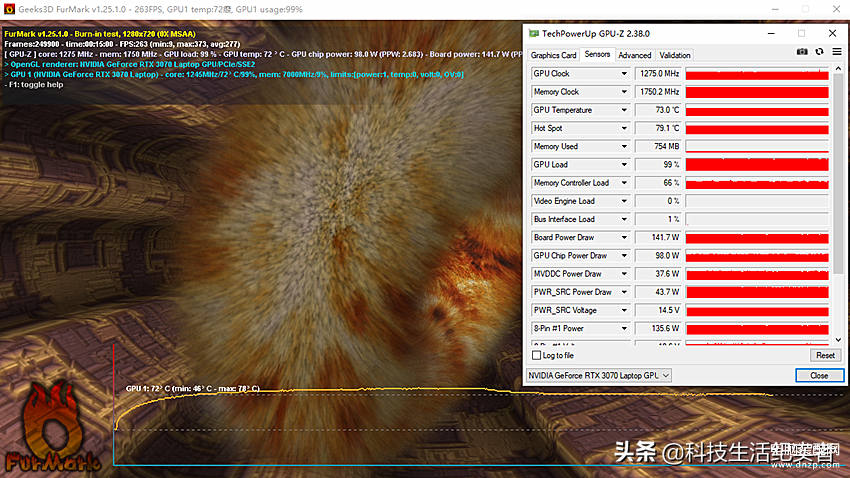Click the Reset button in GPU-Z
This screenshot has height=478, width=850.
(x=825, y=356)
